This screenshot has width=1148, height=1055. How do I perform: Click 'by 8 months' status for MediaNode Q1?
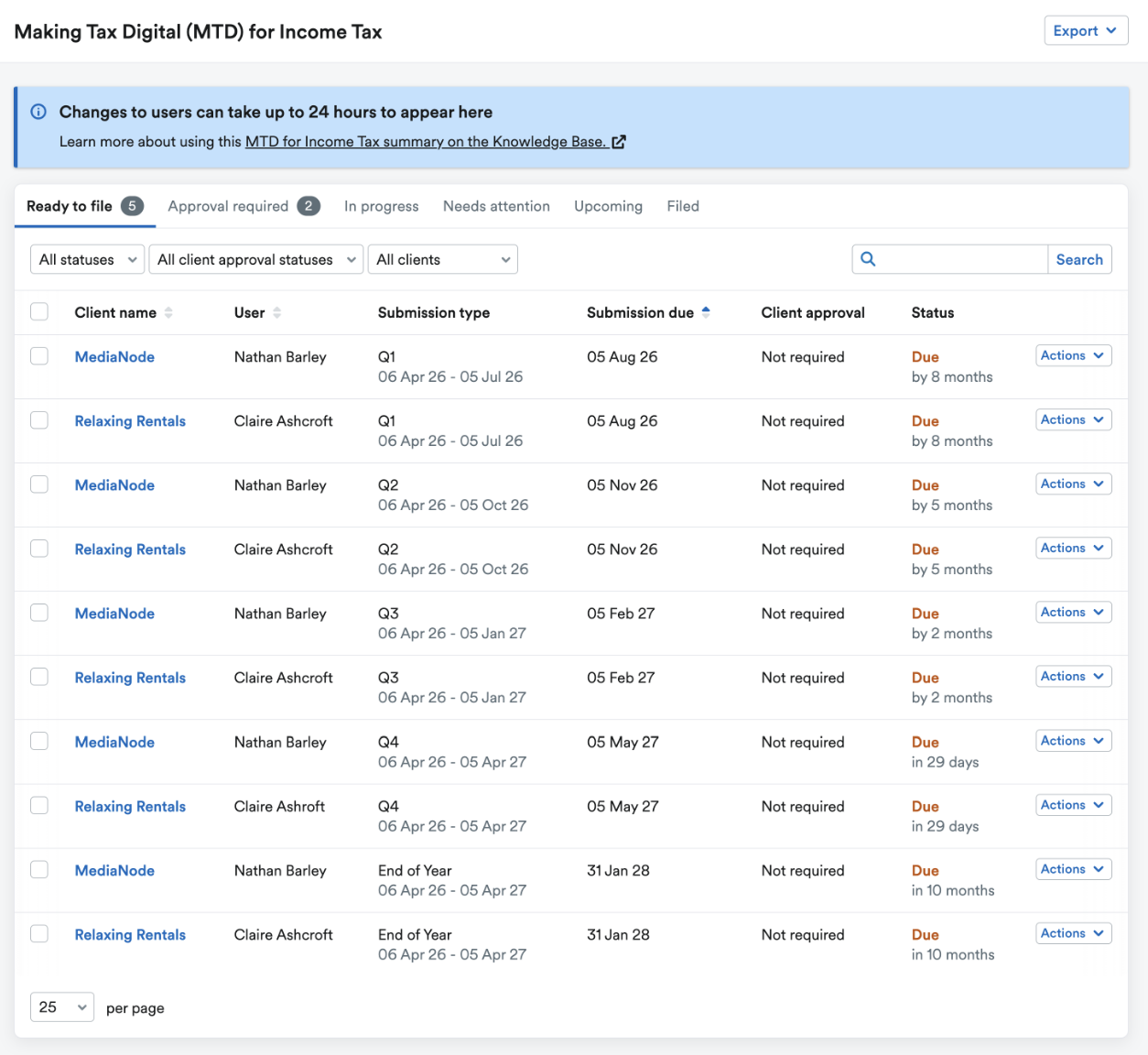point(952,377)
